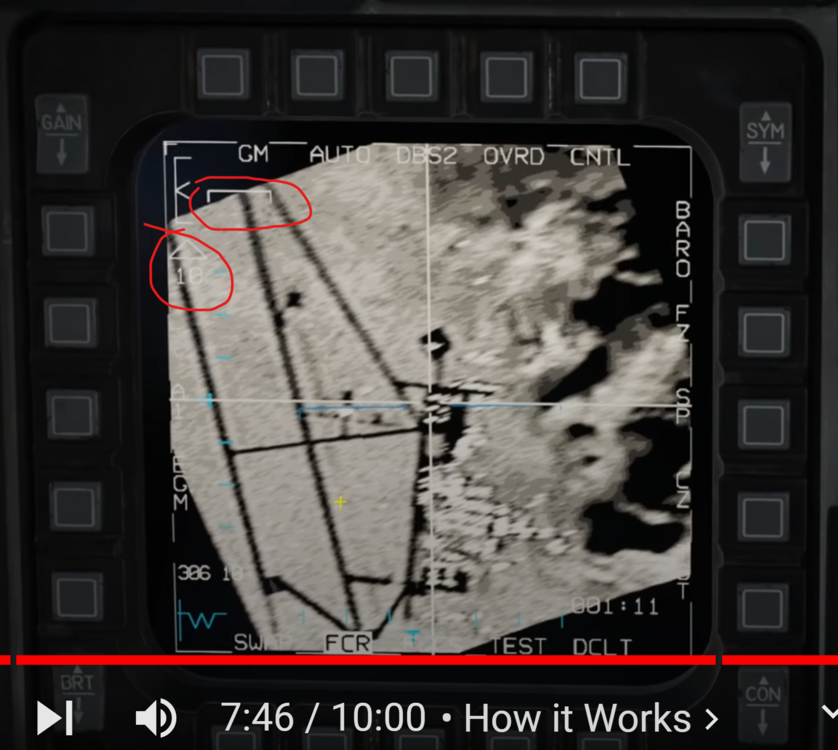This screenshot has height=750, width=838.
Task: Click the chapter gap near the progress bar start
Action: (13, 660)
